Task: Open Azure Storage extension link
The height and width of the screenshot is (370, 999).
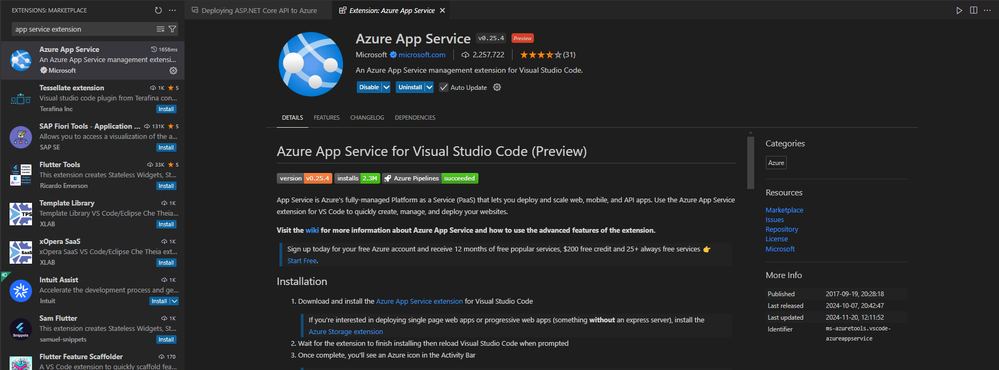Action: pos(346,332)
